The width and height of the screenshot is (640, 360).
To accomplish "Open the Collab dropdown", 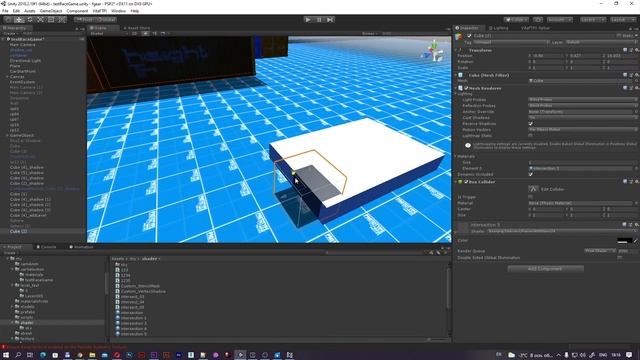I will coord(516,20).
